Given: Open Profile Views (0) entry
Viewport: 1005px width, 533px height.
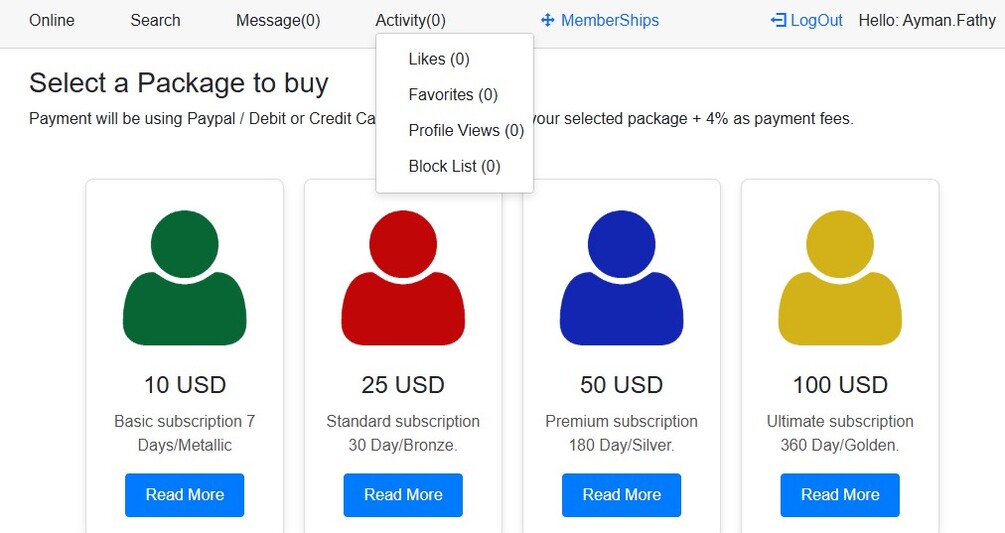Looking at the screenshot, I should click(x=466, y=130).
